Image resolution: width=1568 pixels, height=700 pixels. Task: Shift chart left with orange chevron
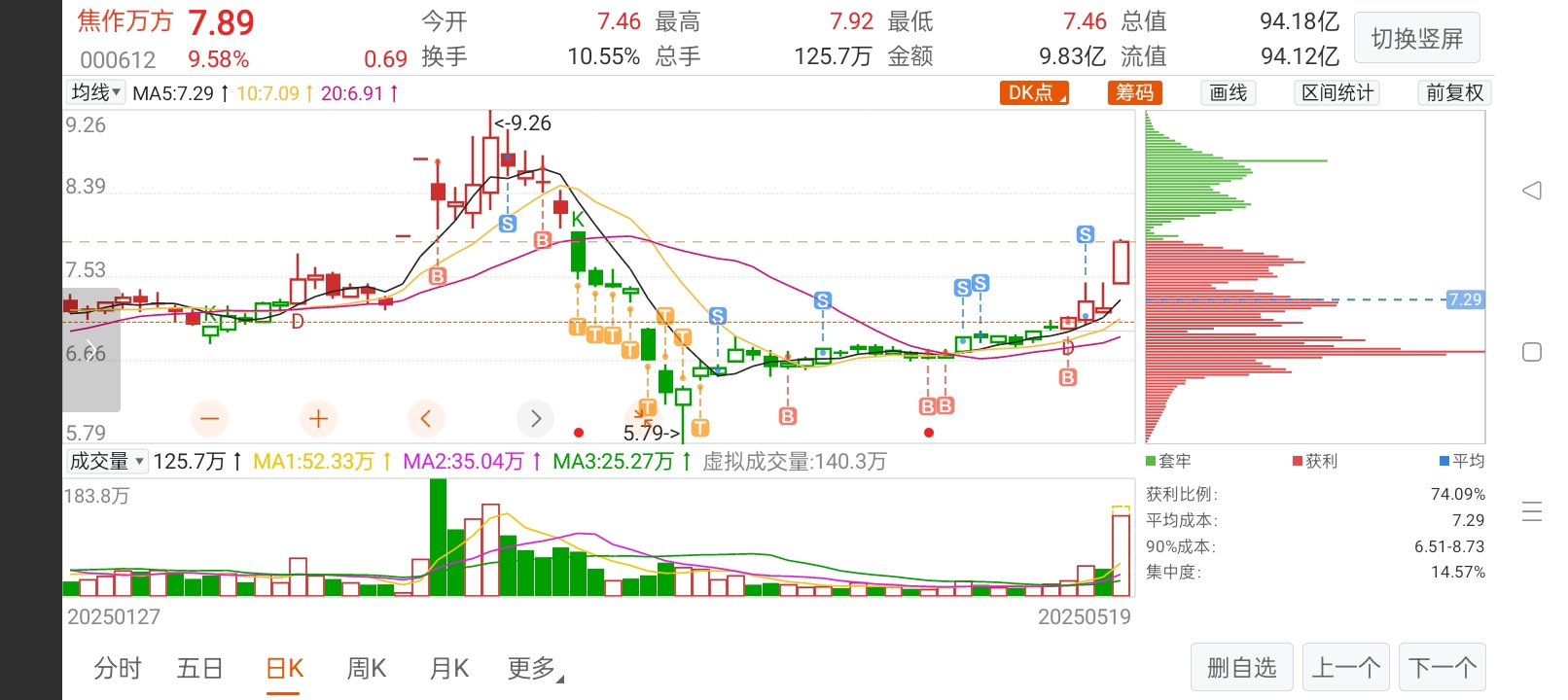point(426,419)
